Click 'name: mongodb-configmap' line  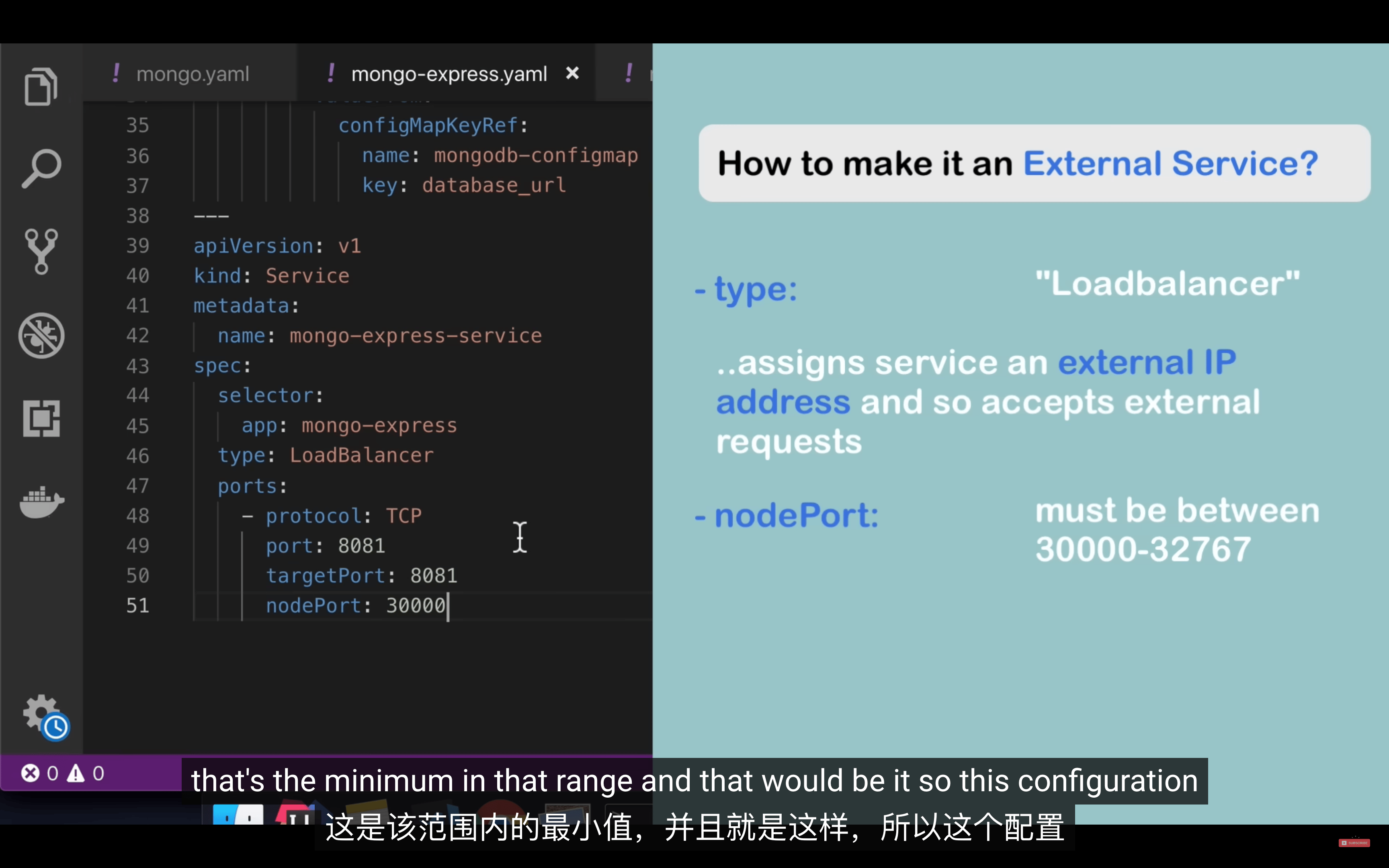pos(500,155)
